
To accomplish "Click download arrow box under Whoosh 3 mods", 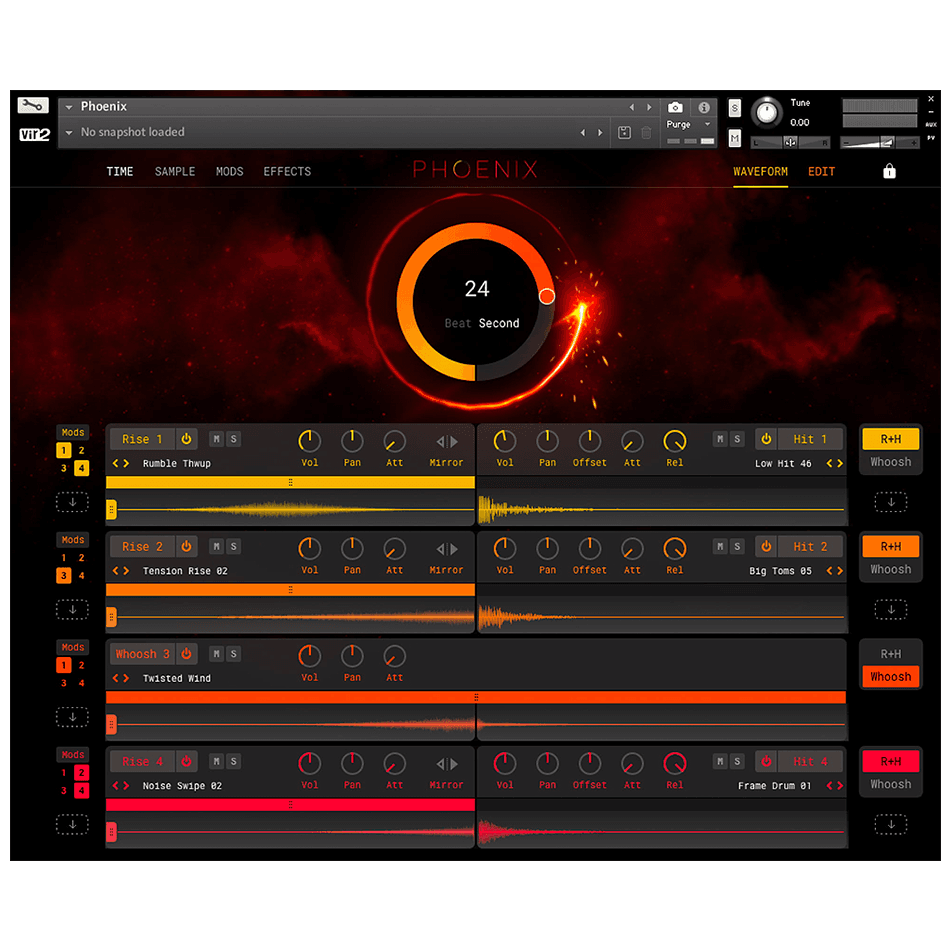I will tap(72, 717).
